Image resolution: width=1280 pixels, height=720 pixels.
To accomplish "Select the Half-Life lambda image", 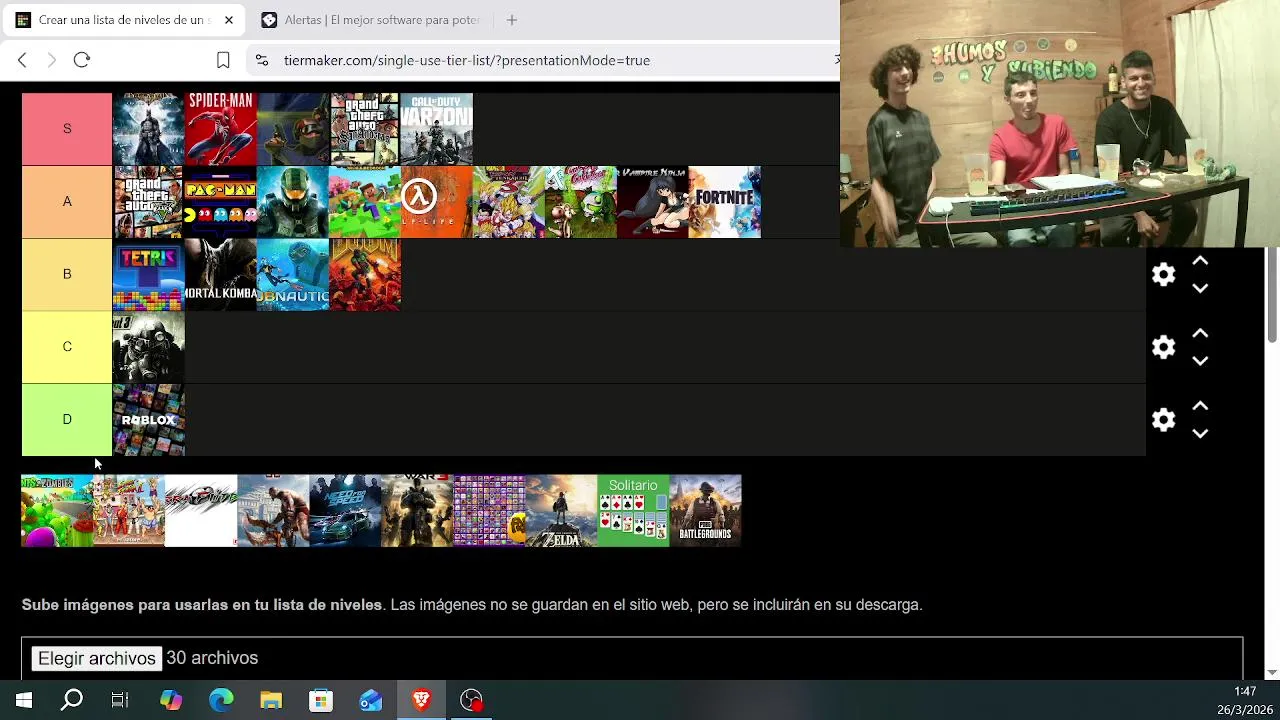I will pyautogui.click(x=437, y=202).
